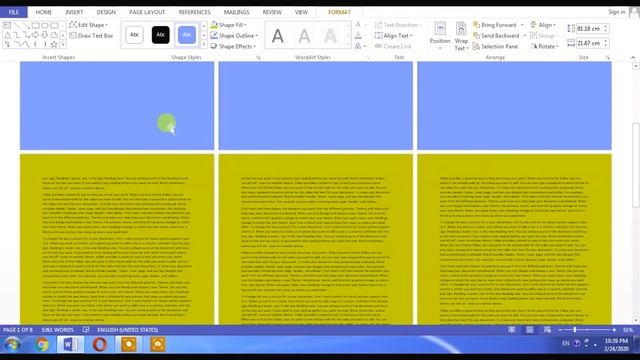Click the Draw Text Box button
The image size is (640, 360).
[91, 36]
